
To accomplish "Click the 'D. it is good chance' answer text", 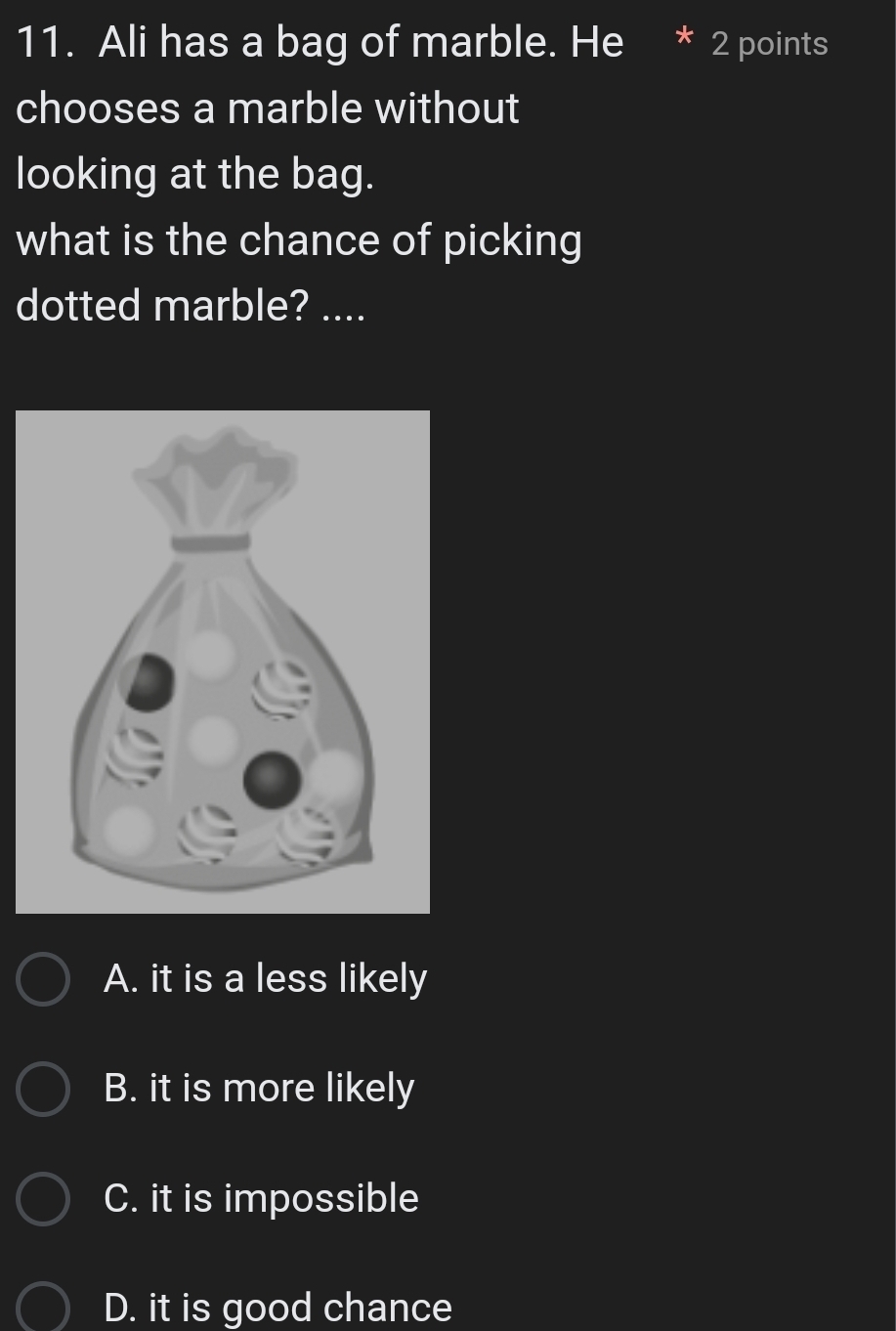I will click(x=277, y=1308).
